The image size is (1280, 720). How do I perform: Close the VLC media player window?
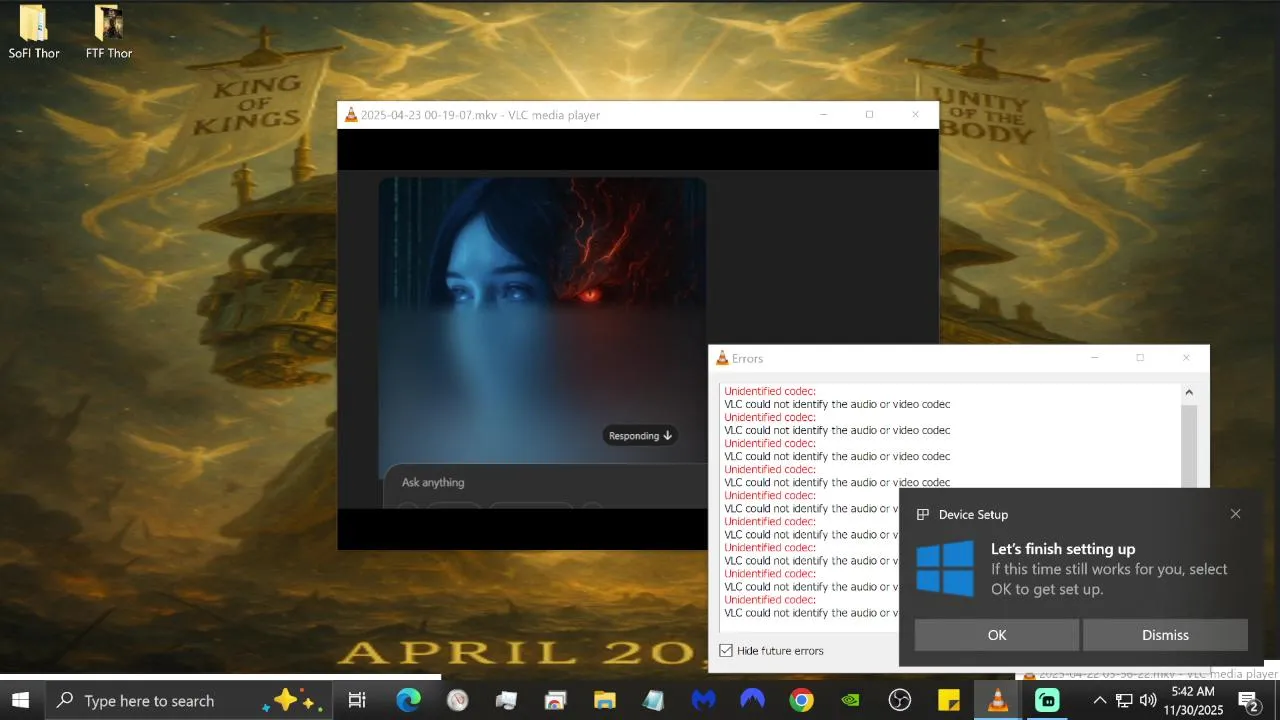point(915,115)
